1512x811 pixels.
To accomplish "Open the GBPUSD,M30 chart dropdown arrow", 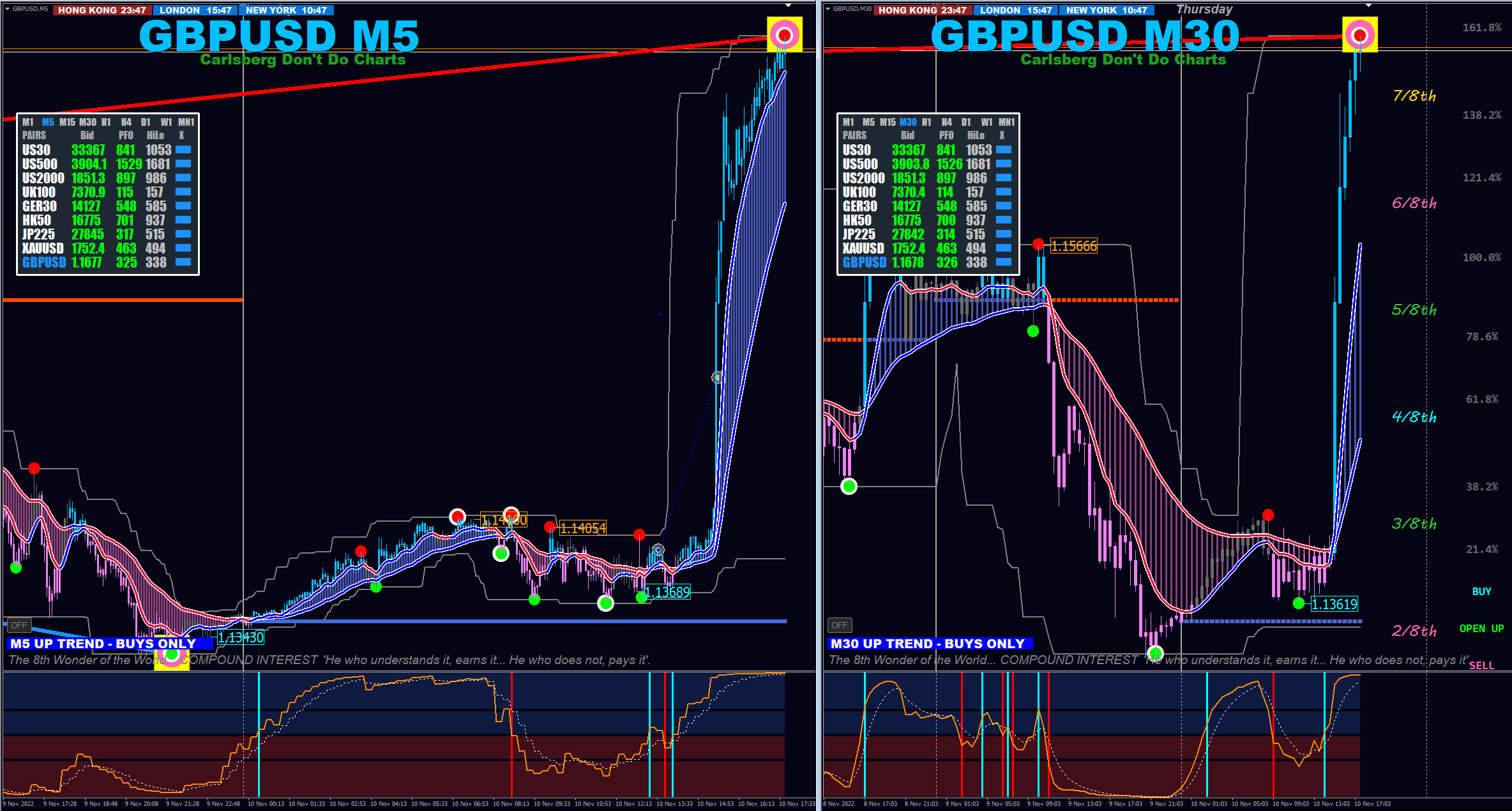I will point(828,9).
